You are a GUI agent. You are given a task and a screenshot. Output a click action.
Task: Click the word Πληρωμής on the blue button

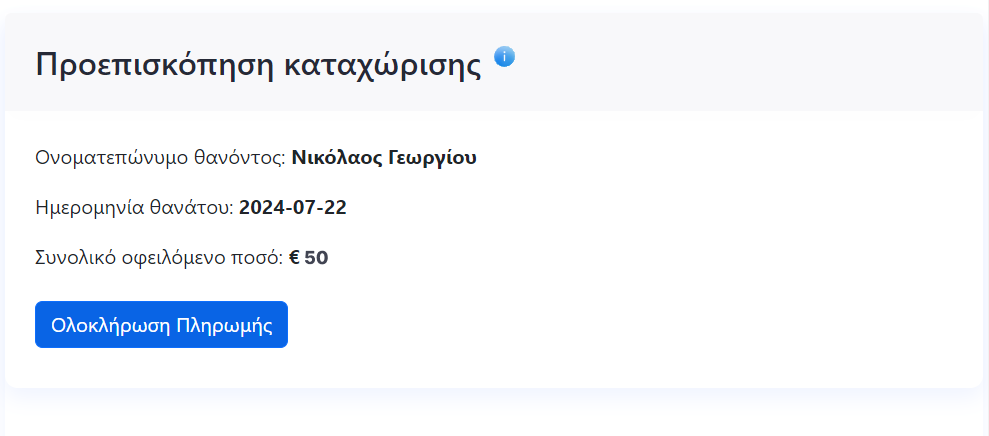224,325
